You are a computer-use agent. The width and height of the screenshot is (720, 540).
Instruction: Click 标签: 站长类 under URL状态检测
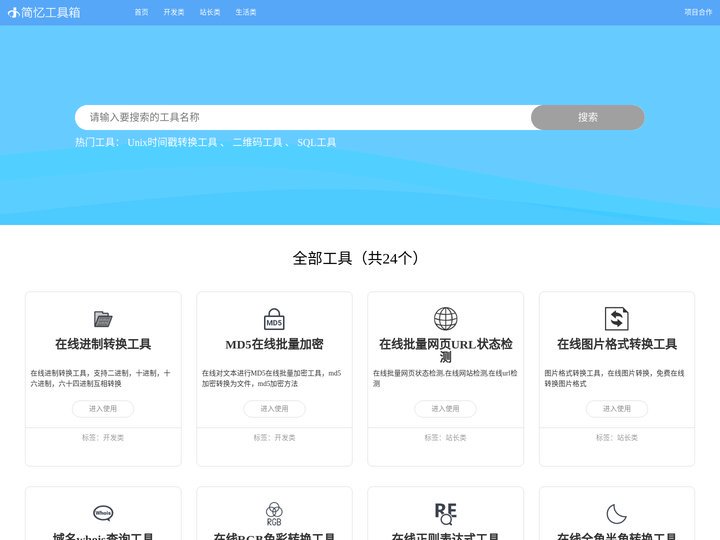click(x=445, y=438)
